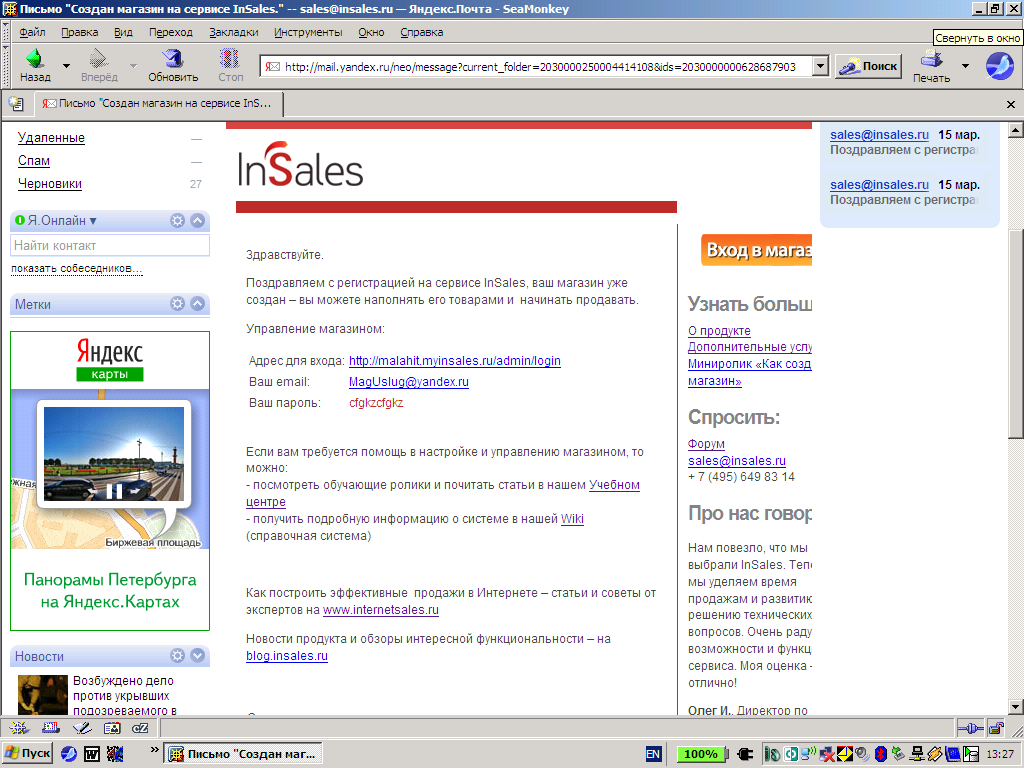Click the power plug tray icon
This screenshot has width=1024, height=768.
(x=745, y=754)
